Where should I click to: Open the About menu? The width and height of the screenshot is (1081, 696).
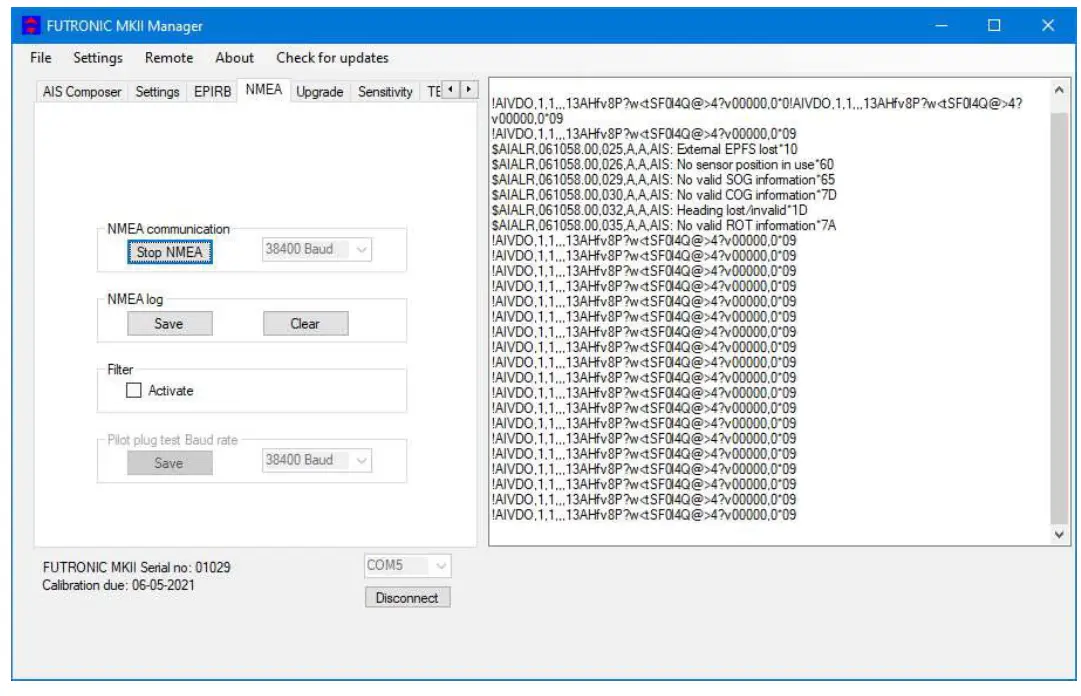coord(234,58)
